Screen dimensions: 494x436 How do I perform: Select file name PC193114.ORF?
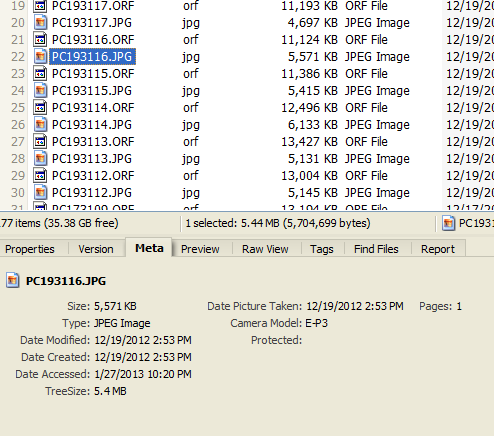(93, 108)
